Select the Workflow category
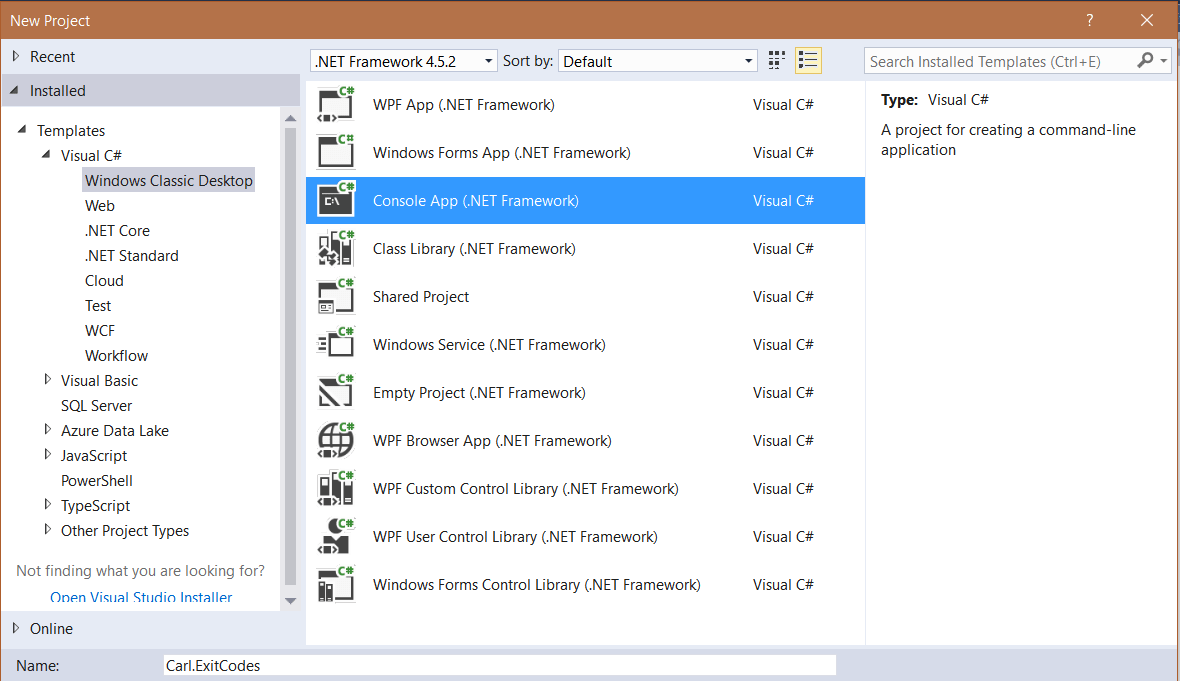 [116, 355]
